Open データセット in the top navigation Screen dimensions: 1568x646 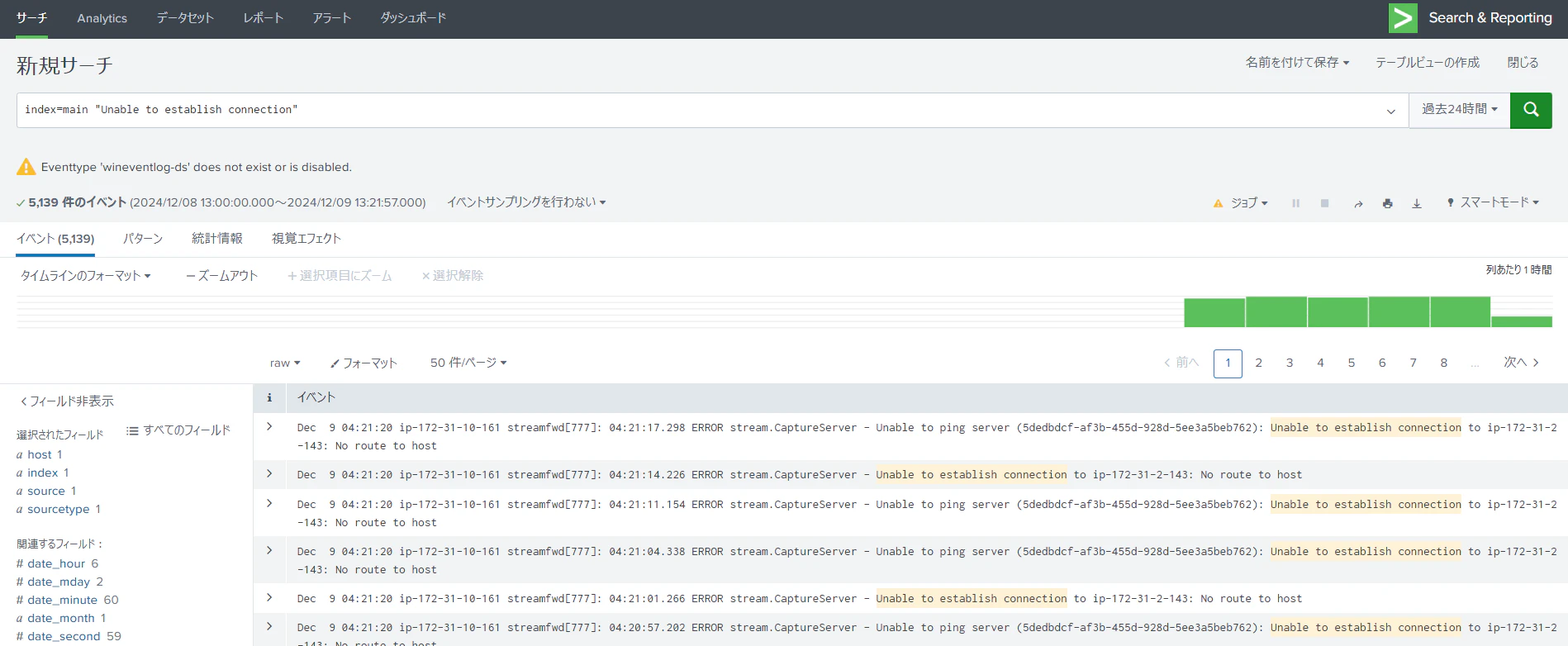pos(185,18)
